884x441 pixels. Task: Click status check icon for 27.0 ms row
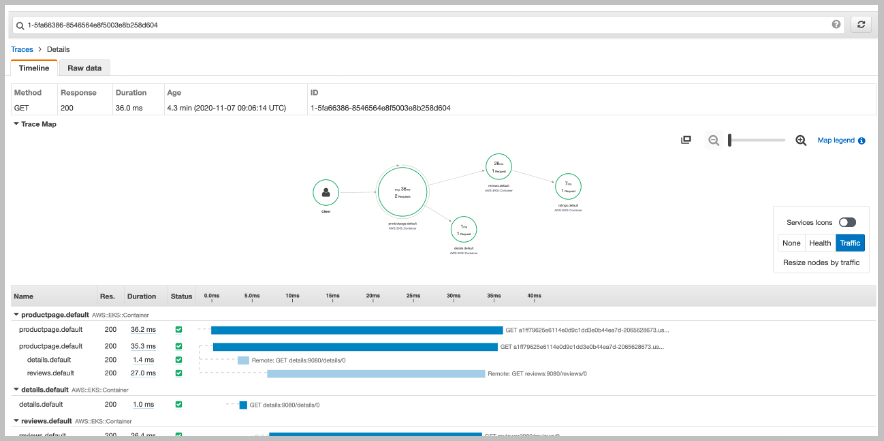point(179,373)
